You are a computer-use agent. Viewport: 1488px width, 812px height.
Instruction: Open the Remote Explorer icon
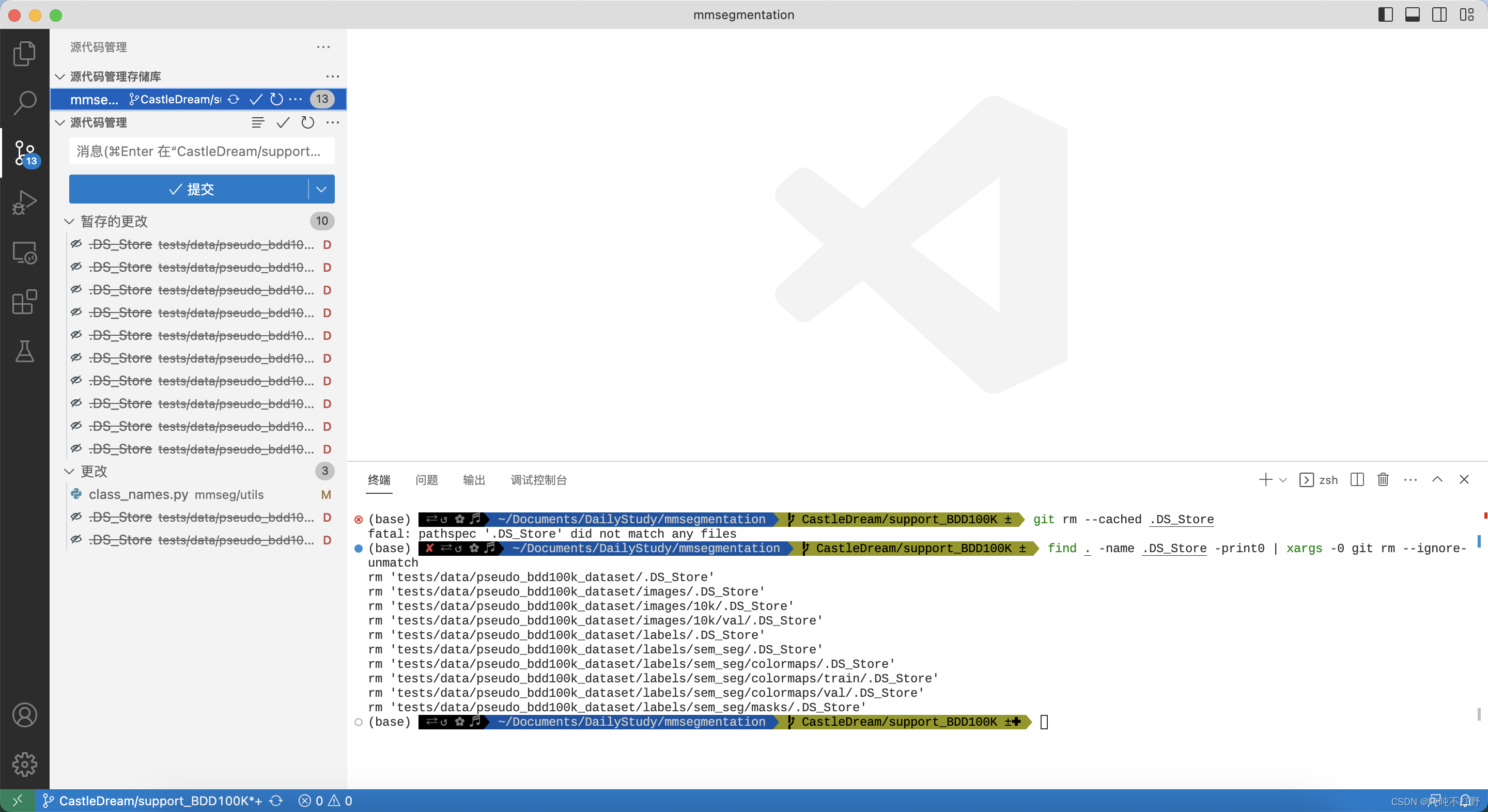tap(24, 253)
